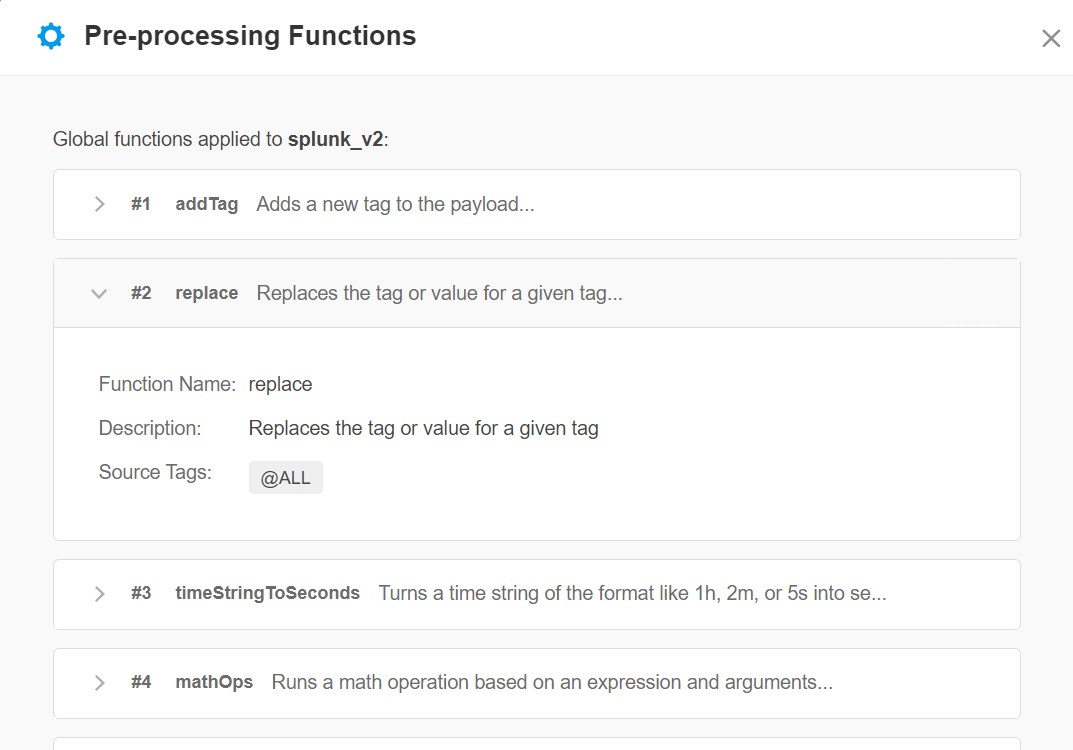This screenshot has width=1073, height=750.
Task: Click the timeStringToSeconds header row
Action: (500, 593)
